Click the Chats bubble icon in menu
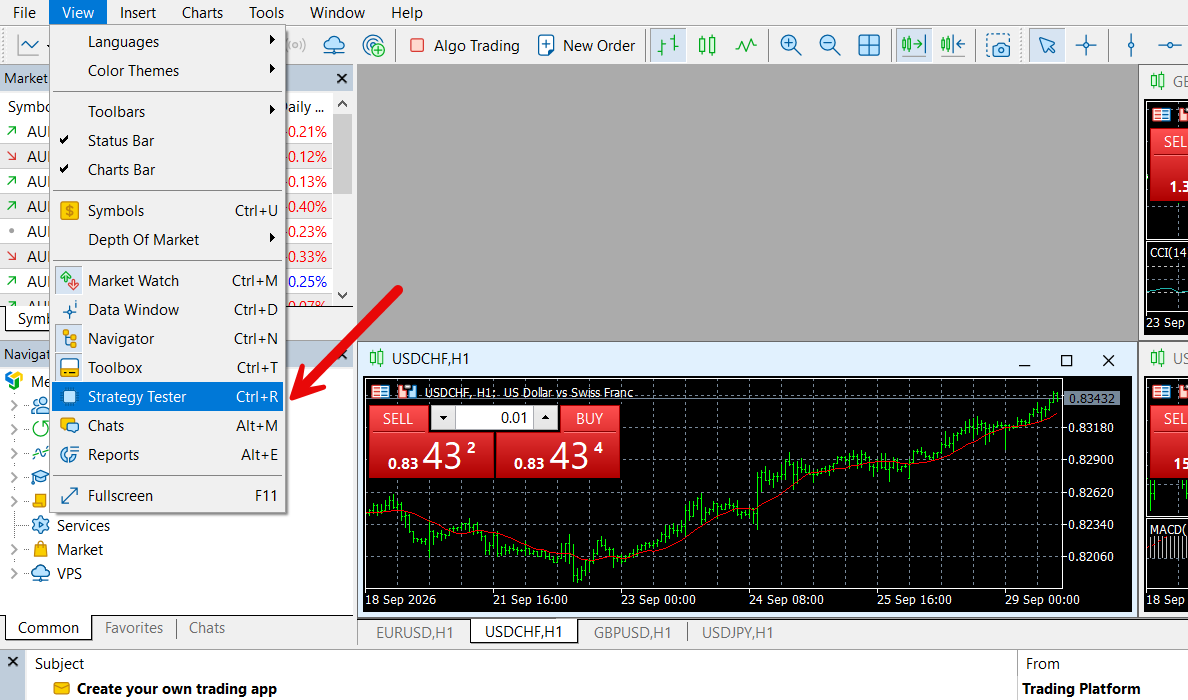The height and width of the screenshot is (700, 1188). coord(70,426)
